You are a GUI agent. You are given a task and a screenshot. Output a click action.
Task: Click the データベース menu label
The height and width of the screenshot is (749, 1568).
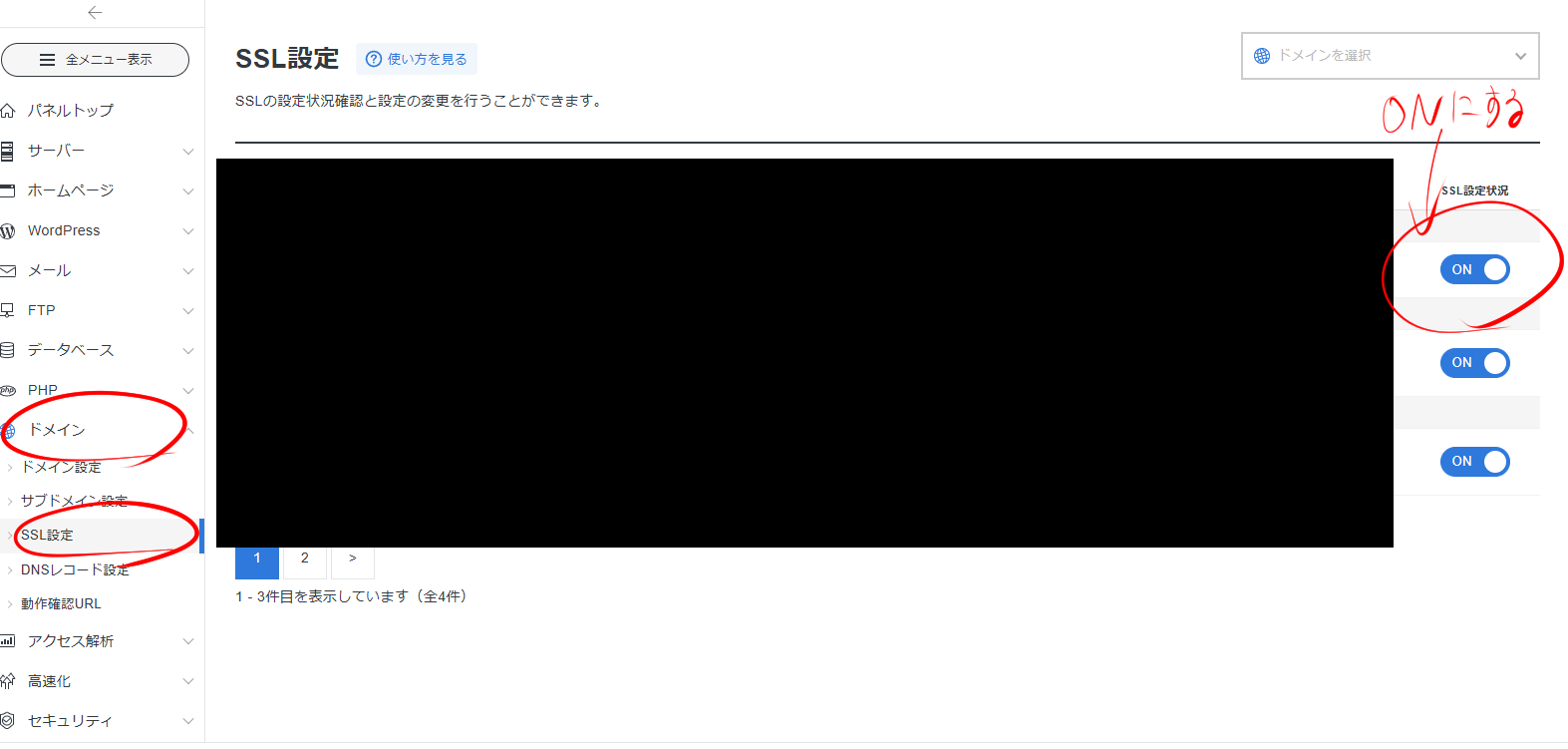click(71, 350)
